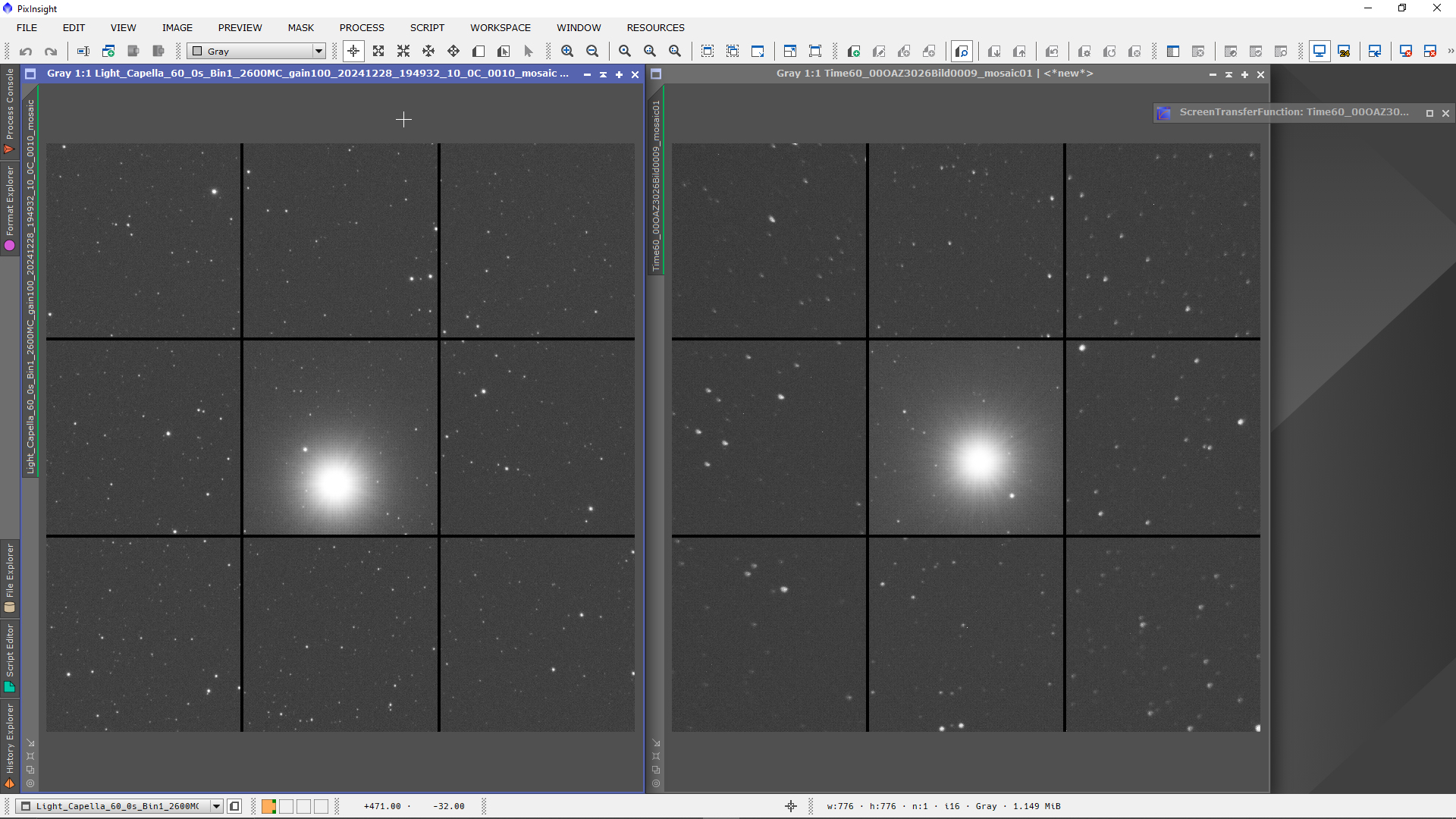Viewport: 1456px width, 819px height.
Task: Click the tracking crosshair in status bar
Action: point(791,806)
